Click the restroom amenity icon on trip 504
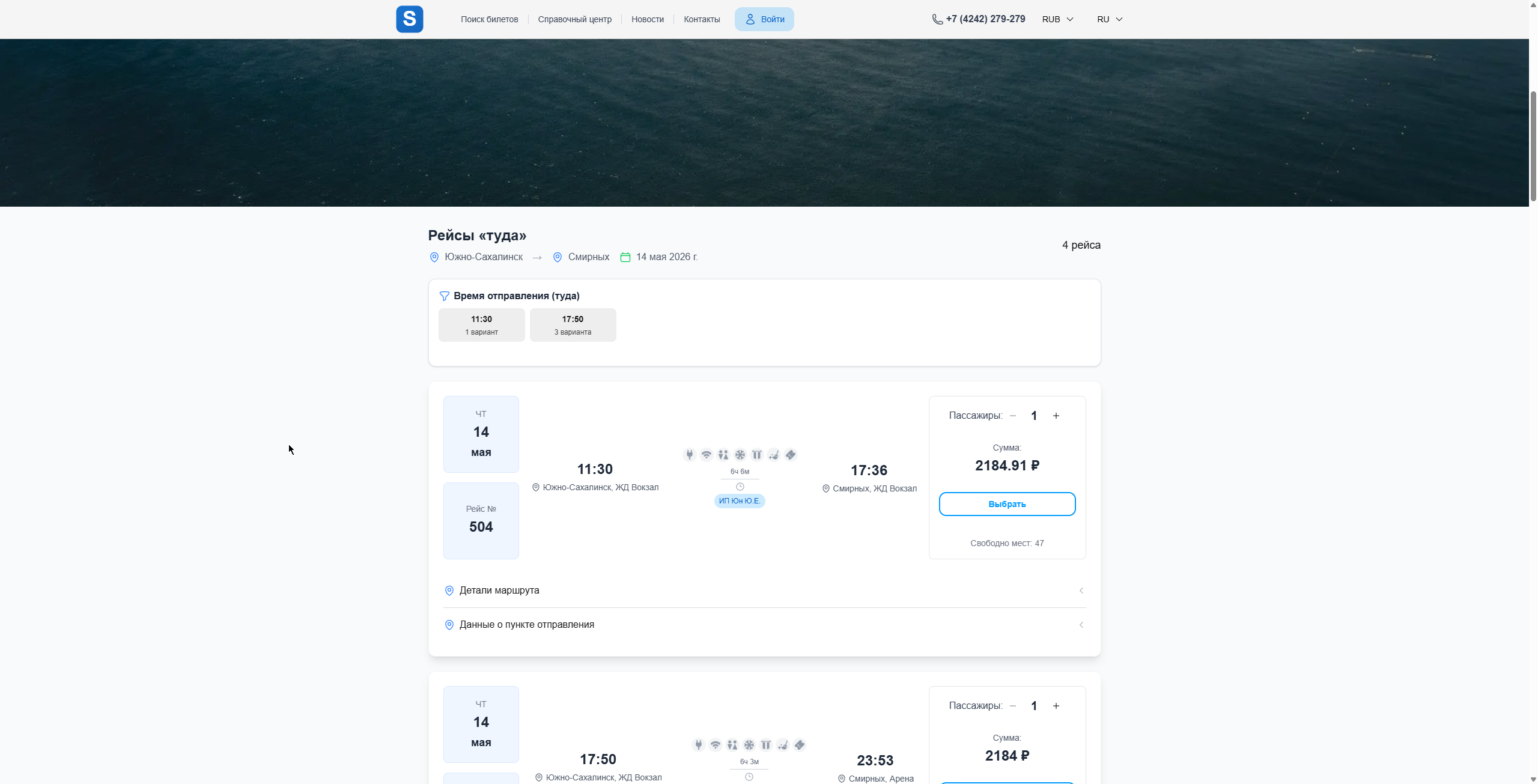The image size is (1538, 784). pos(723,455)
